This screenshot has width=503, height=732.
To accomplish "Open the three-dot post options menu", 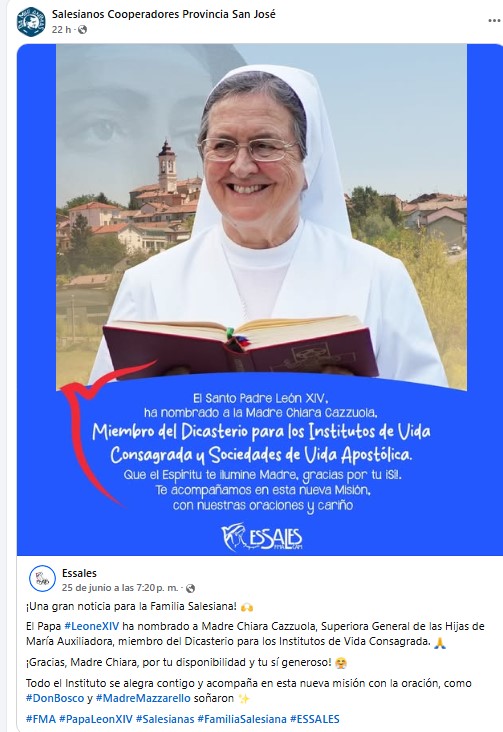I will pos(494,21).
